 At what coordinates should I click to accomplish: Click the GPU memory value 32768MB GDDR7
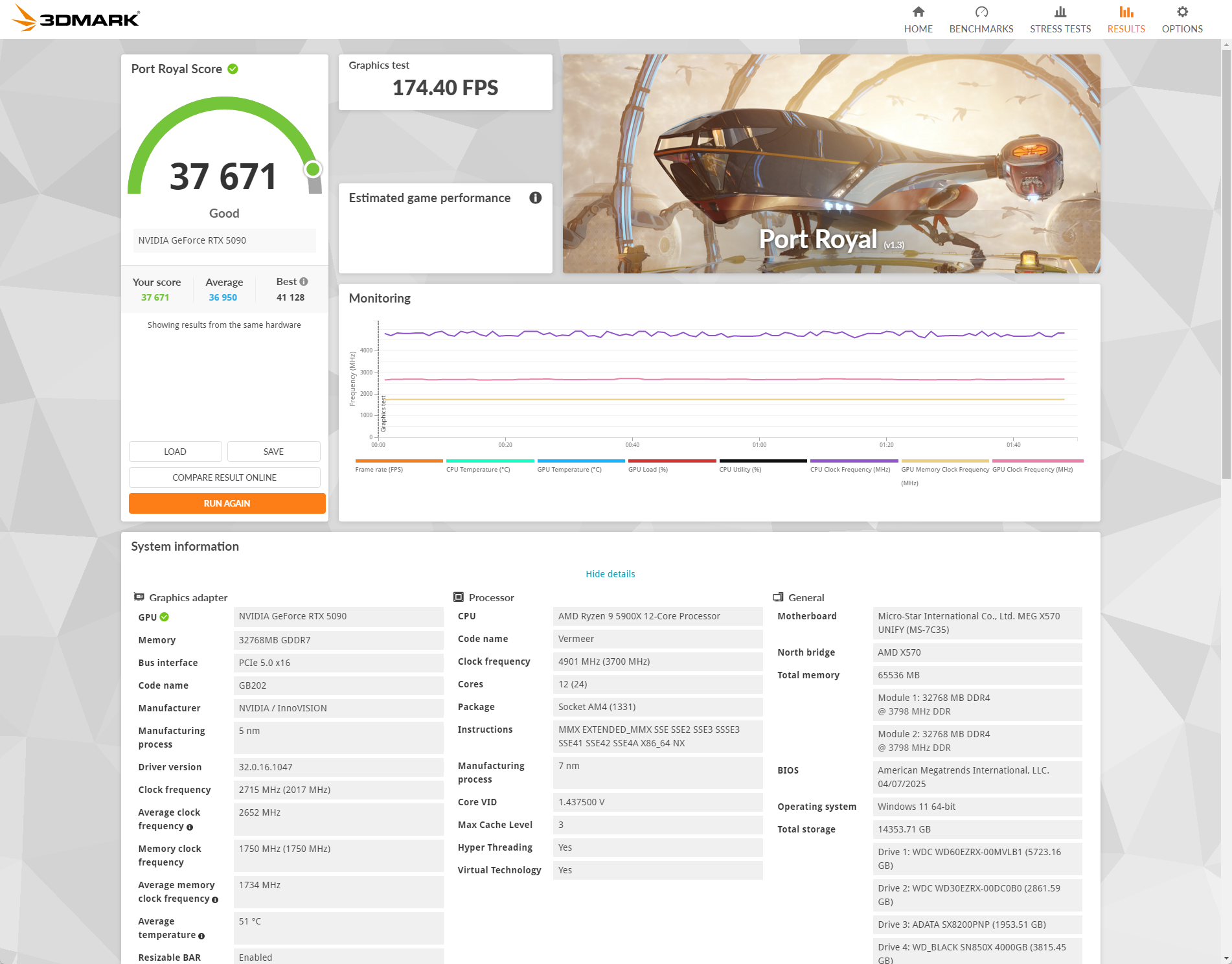tap(338, 640)
